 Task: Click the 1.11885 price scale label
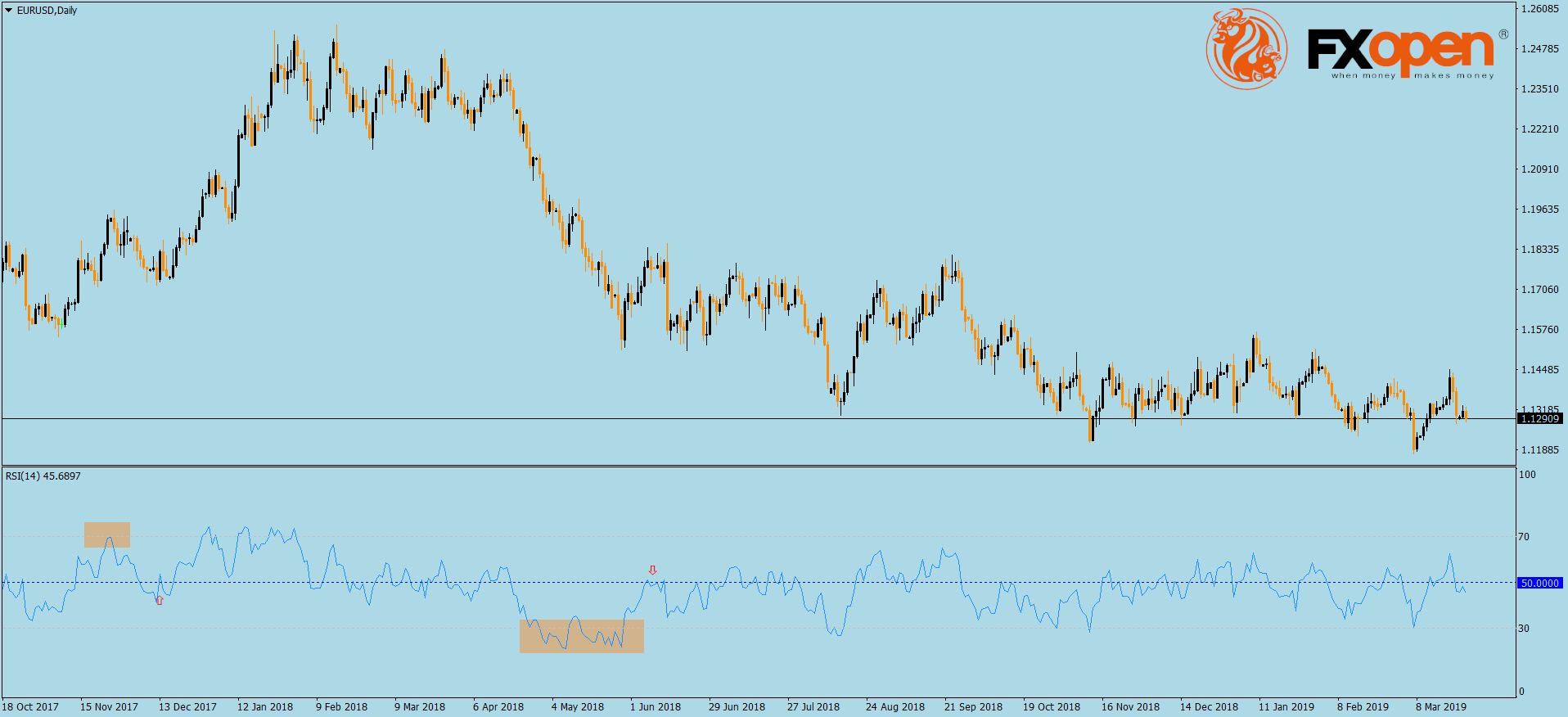point(1539,450)
